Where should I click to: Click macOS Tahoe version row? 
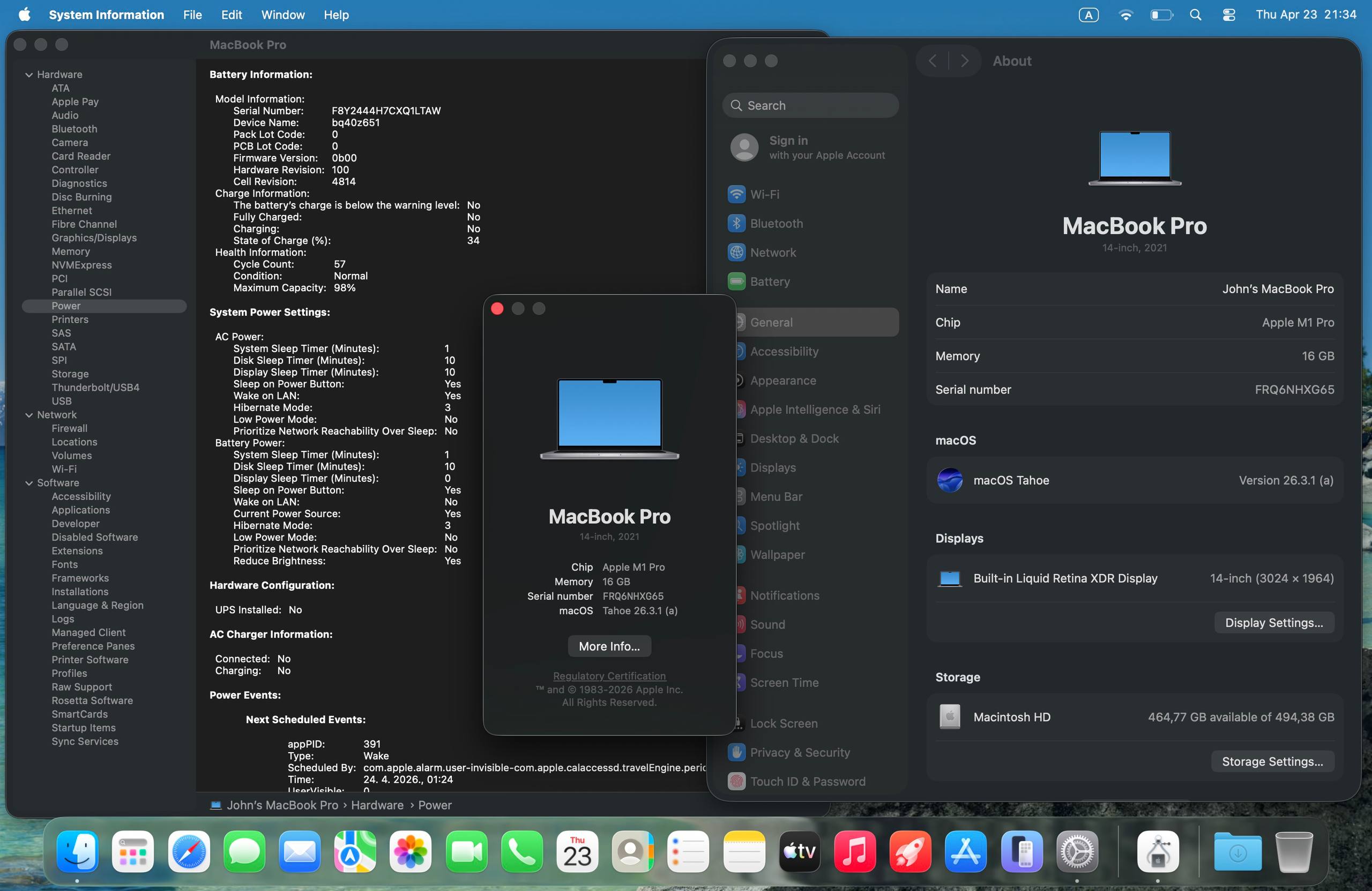tap(1135, 480)
